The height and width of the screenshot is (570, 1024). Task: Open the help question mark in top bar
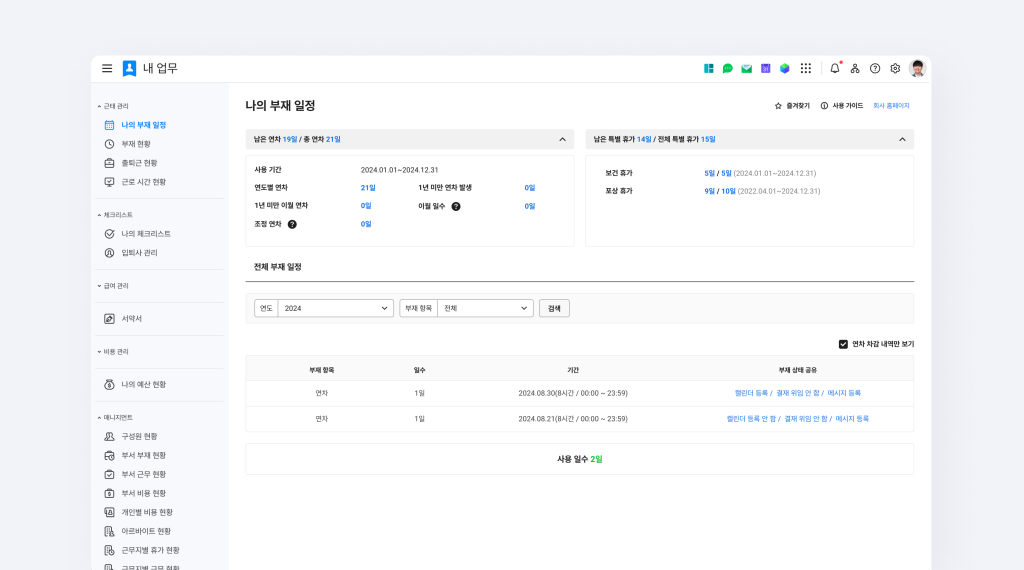[x=875, y=69]
